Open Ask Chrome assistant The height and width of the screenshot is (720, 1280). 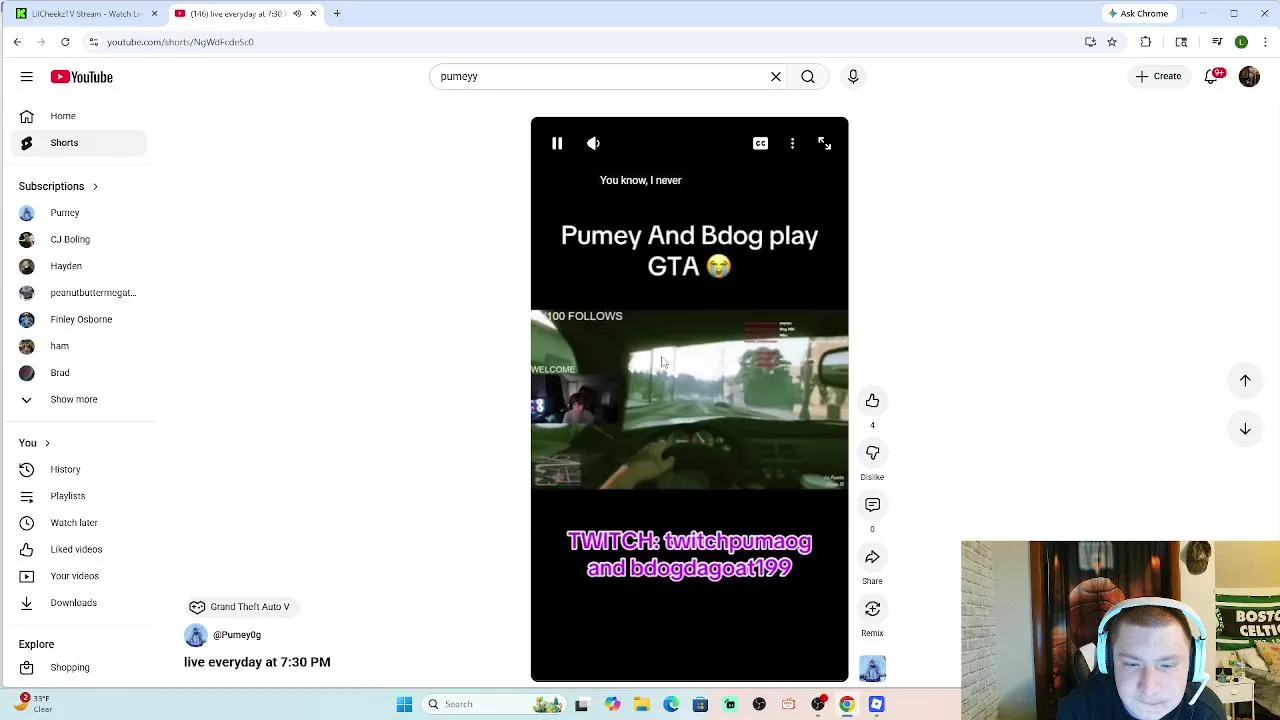pos(1138,14)
